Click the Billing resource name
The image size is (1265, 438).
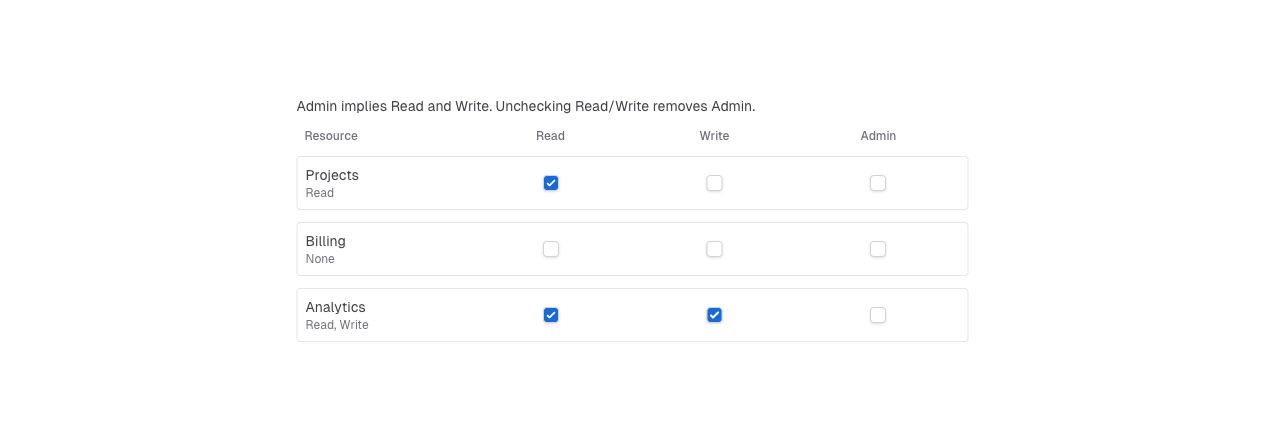coord(326,241)
